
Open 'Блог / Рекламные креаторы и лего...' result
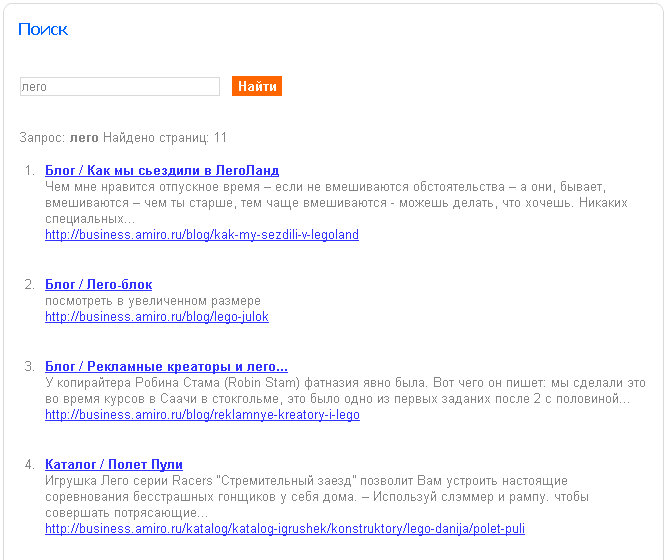click(x=166, y=367)
